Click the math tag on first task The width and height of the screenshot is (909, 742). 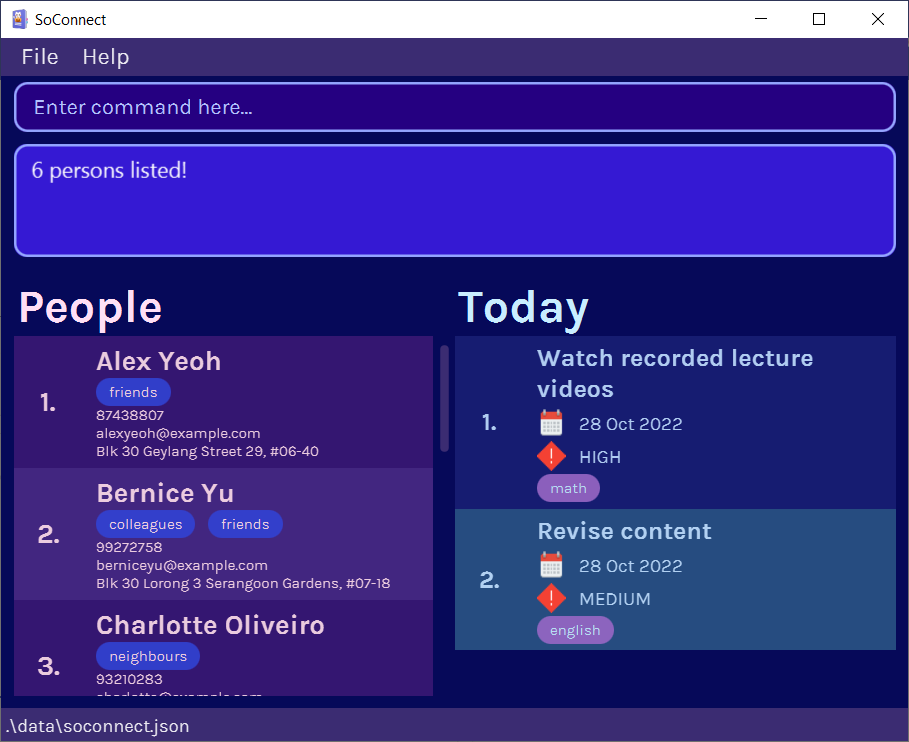click(x=568, y=488)
